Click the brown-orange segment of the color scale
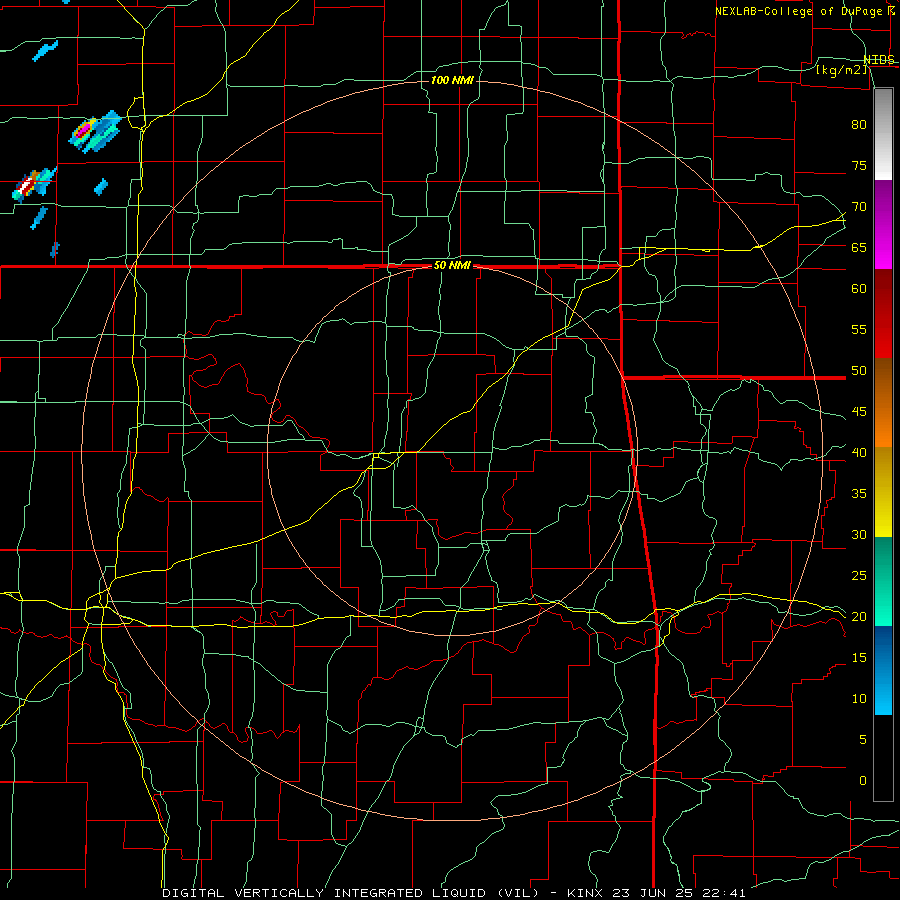This screenshot has width=900, height=900. (883, 403)
